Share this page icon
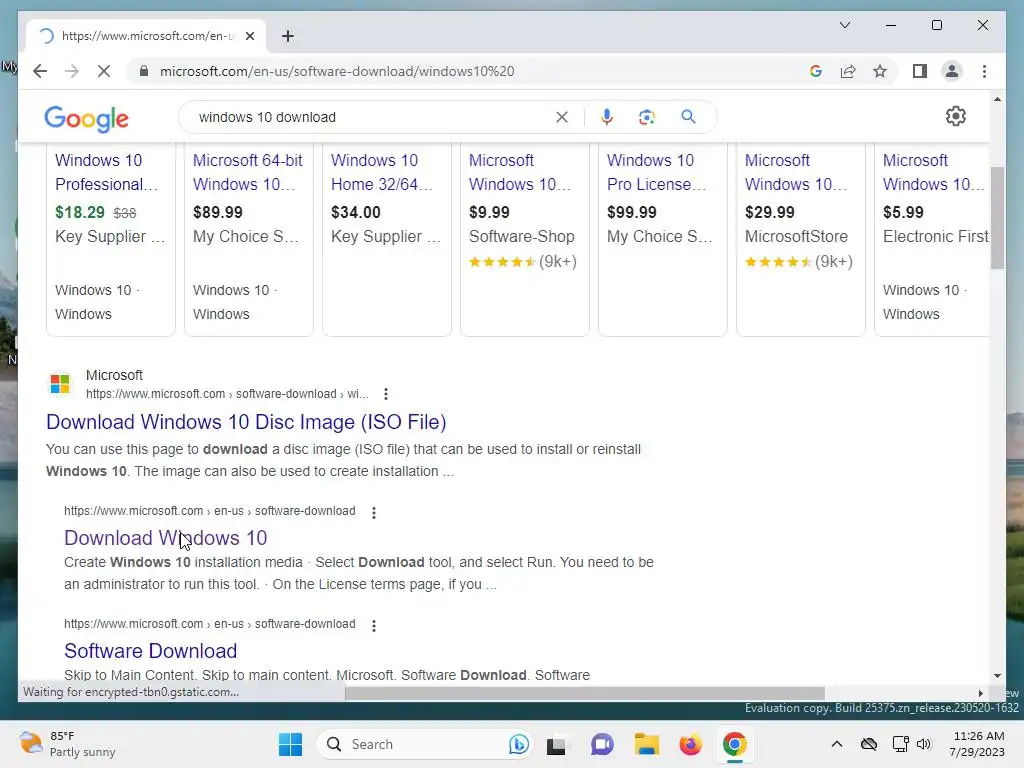1024x768 pixels. [848, 71]
